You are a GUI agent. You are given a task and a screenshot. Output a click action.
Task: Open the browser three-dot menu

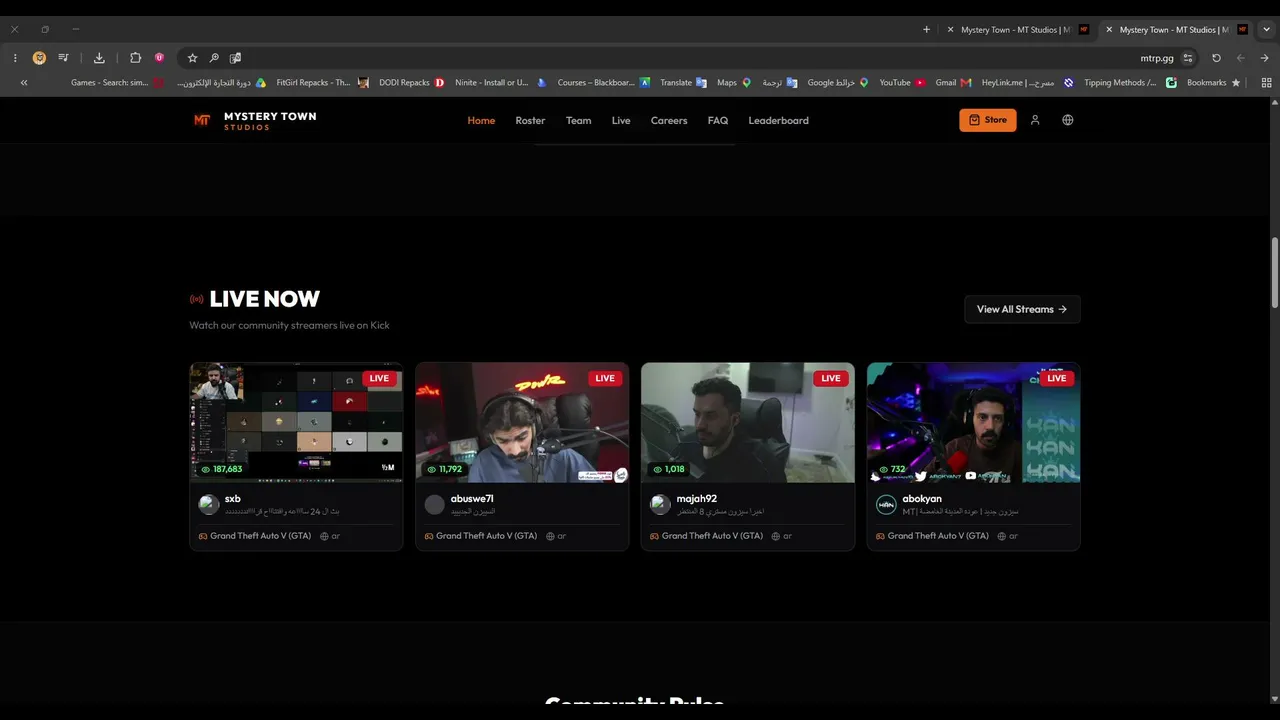coord(15,58)
